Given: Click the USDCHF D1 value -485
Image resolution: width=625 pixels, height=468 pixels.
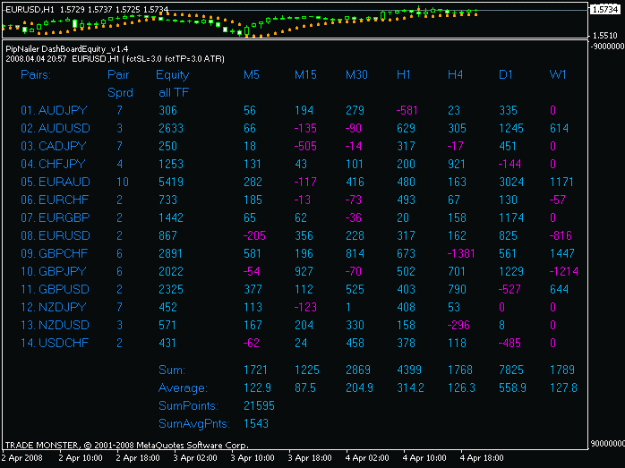Looking at the screenshot, I should pyautogui.click(x=510, y=343).
